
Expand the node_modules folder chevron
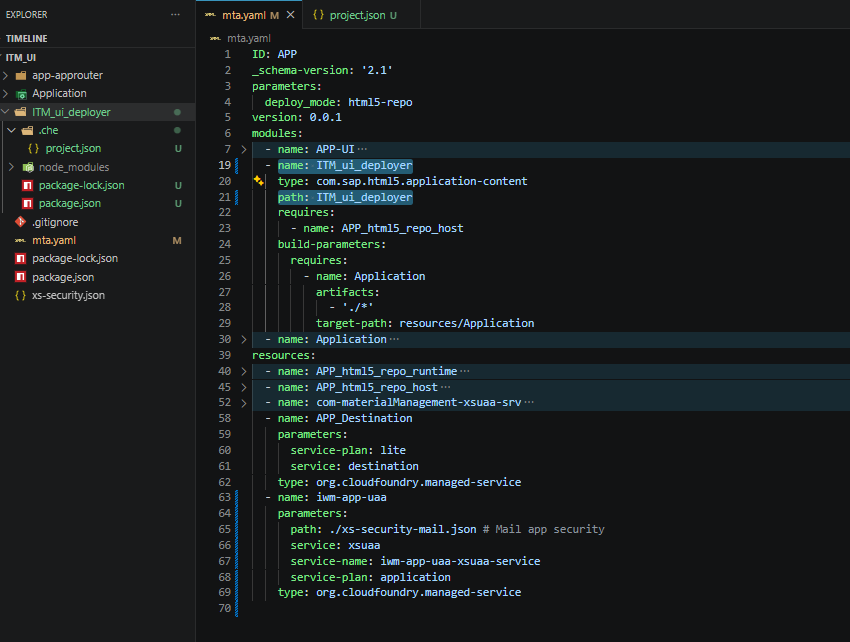pos(11,167)
